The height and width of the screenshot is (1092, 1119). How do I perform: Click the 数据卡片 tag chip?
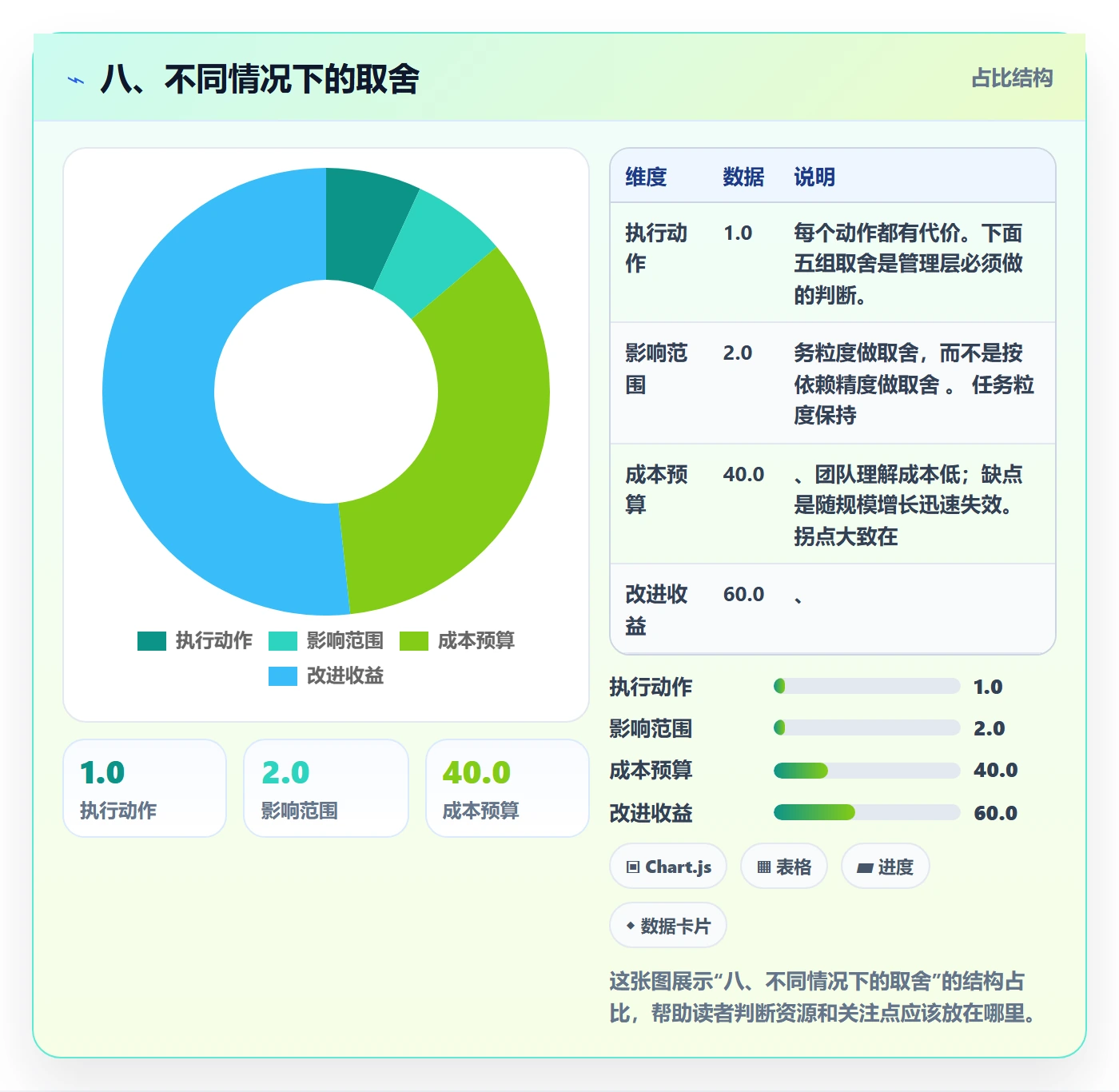668,926
